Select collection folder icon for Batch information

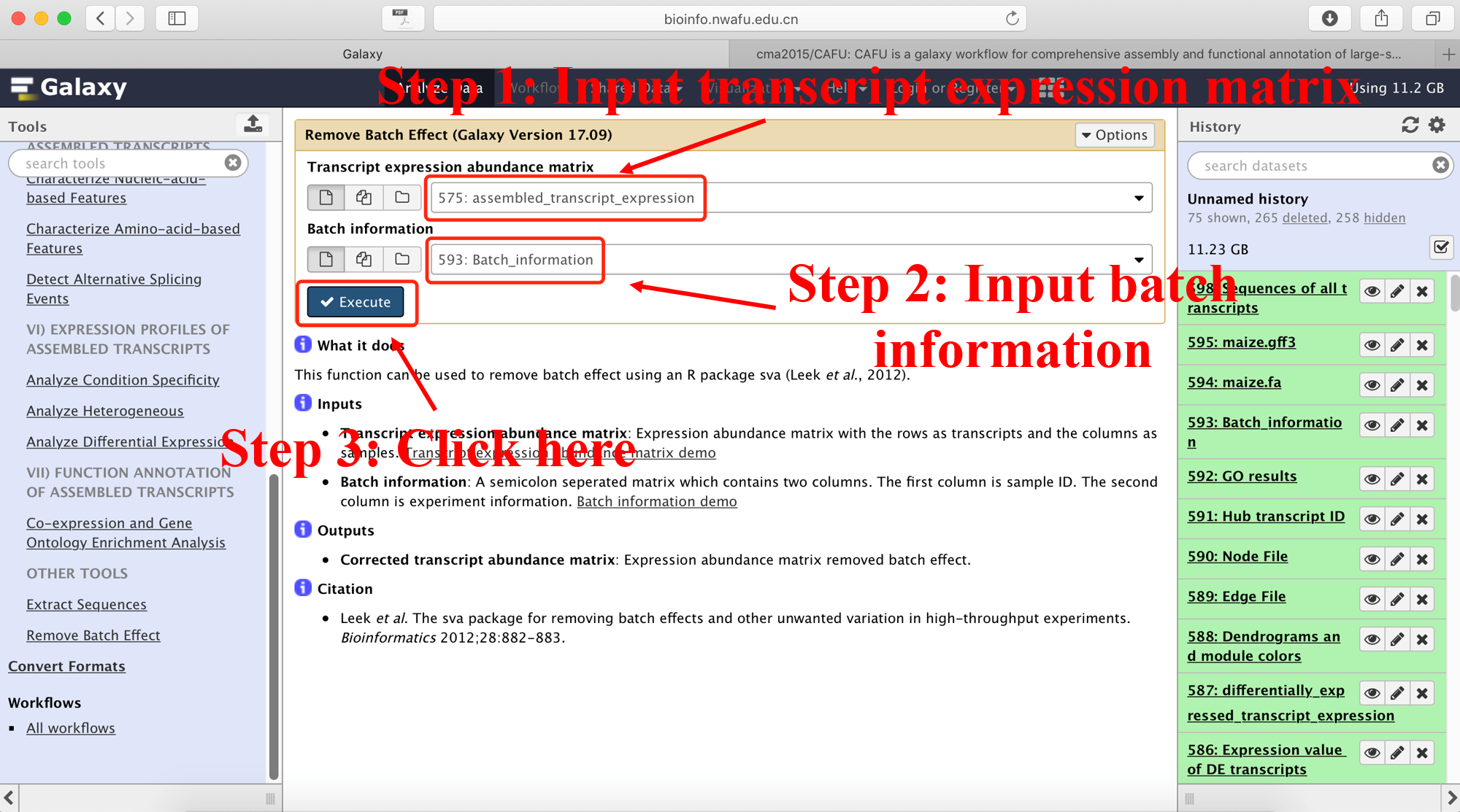401,259
